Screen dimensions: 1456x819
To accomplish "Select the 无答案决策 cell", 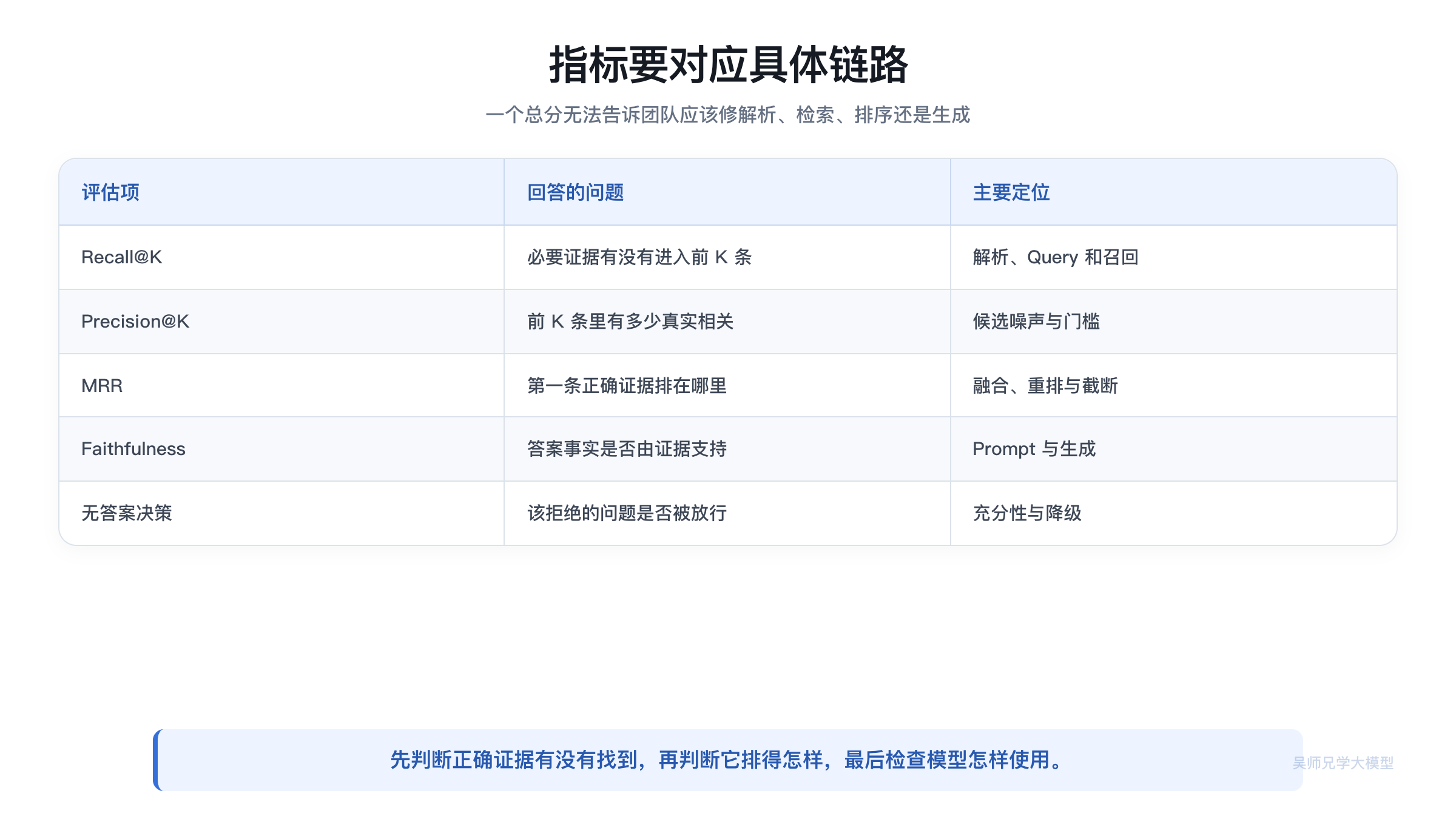I will tap(281, 513).
